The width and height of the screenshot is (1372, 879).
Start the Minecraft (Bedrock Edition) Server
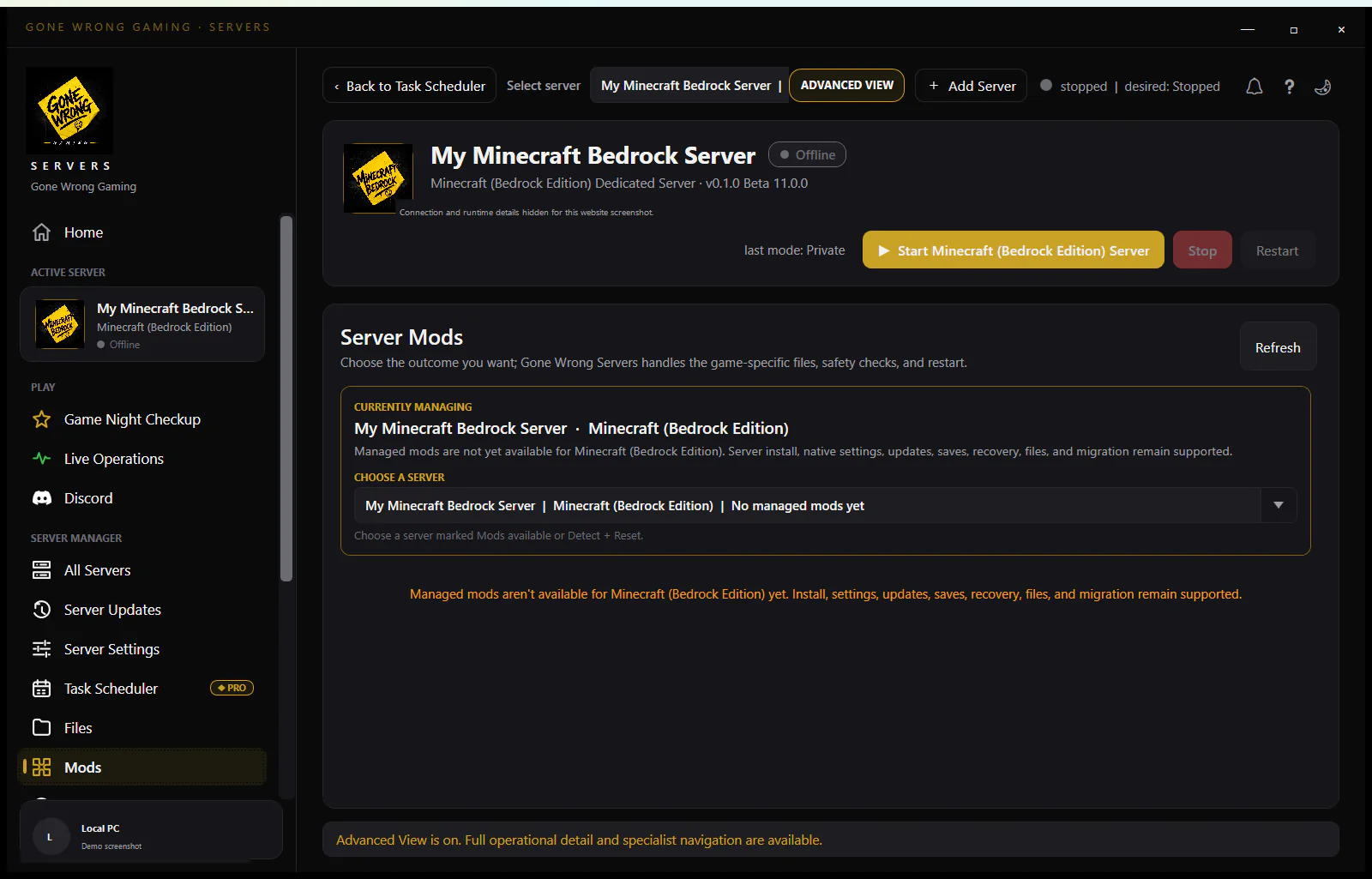click(1013, 250)
